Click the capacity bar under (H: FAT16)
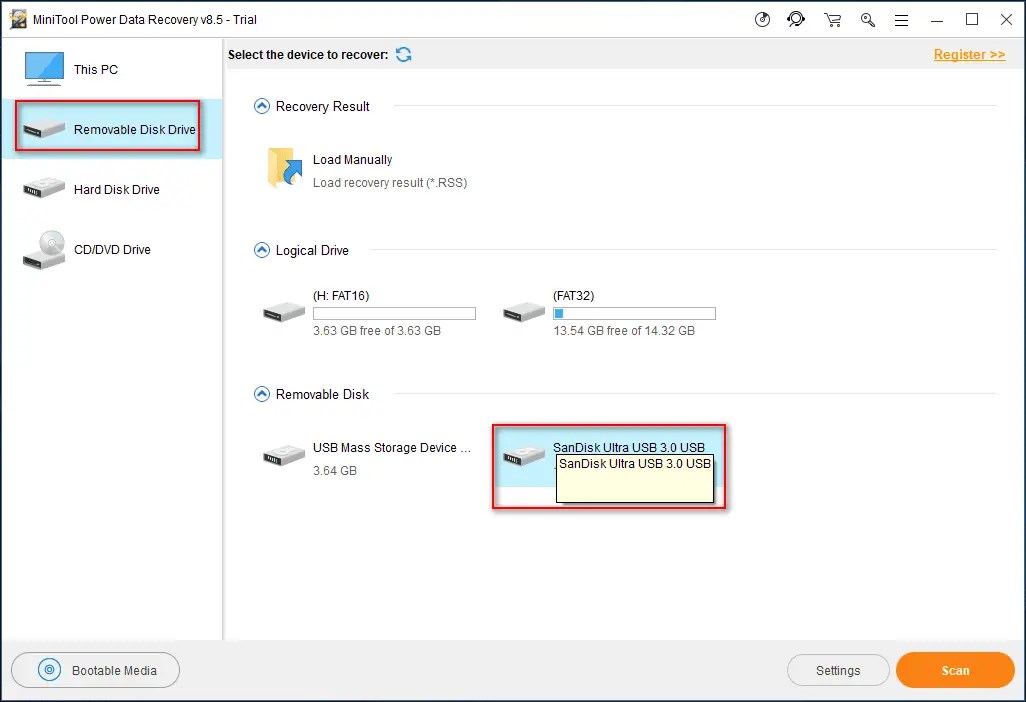This screenshot has width=1026, height=702. 394,313
